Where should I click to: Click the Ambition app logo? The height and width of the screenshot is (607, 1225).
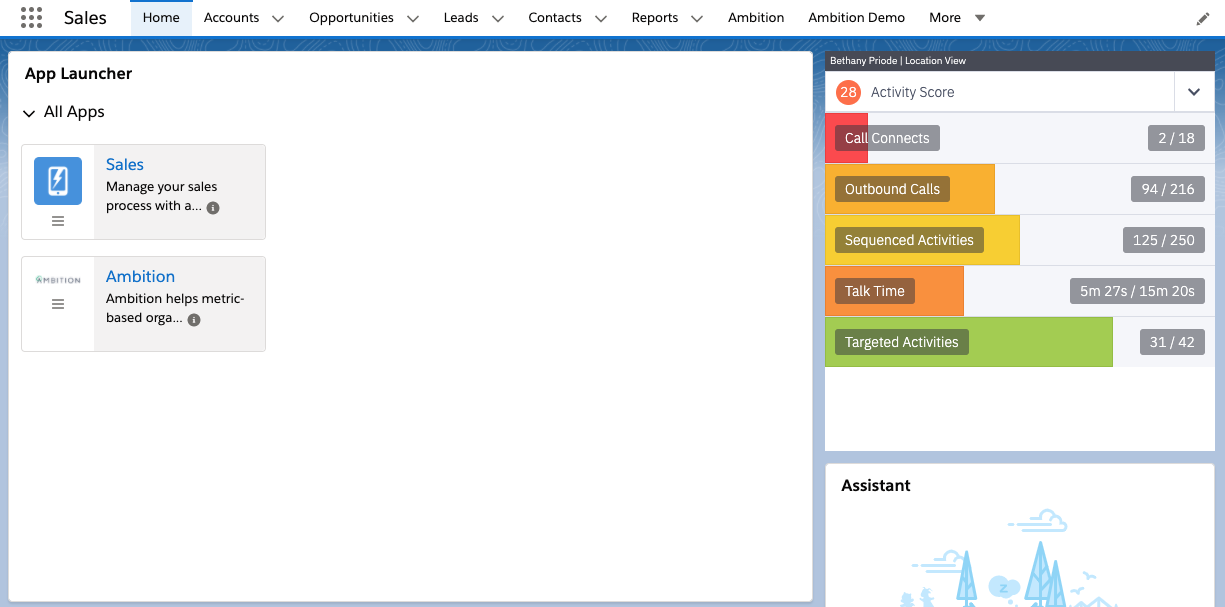57,280
